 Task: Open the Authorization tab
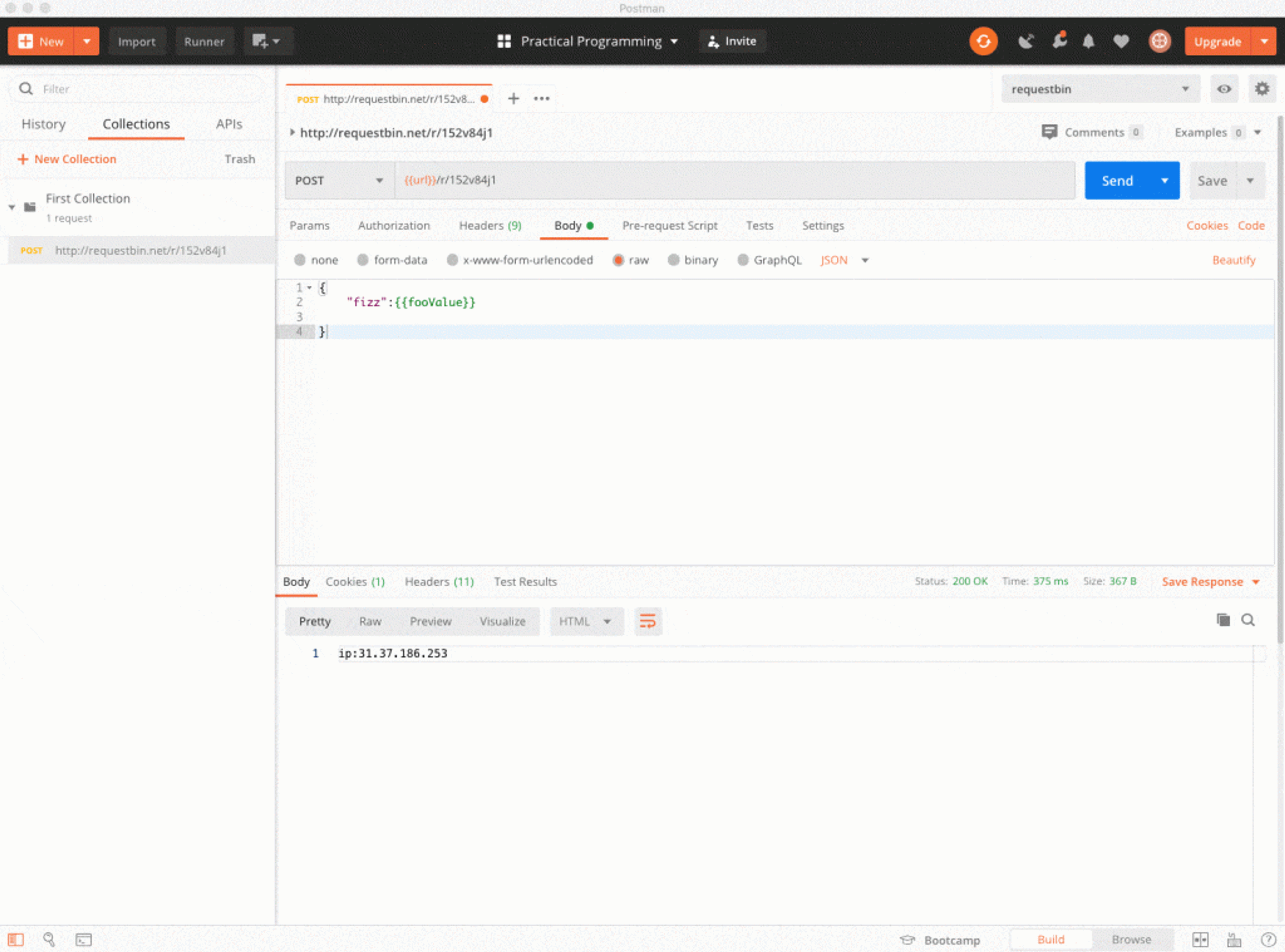click(x=394, y=225)
